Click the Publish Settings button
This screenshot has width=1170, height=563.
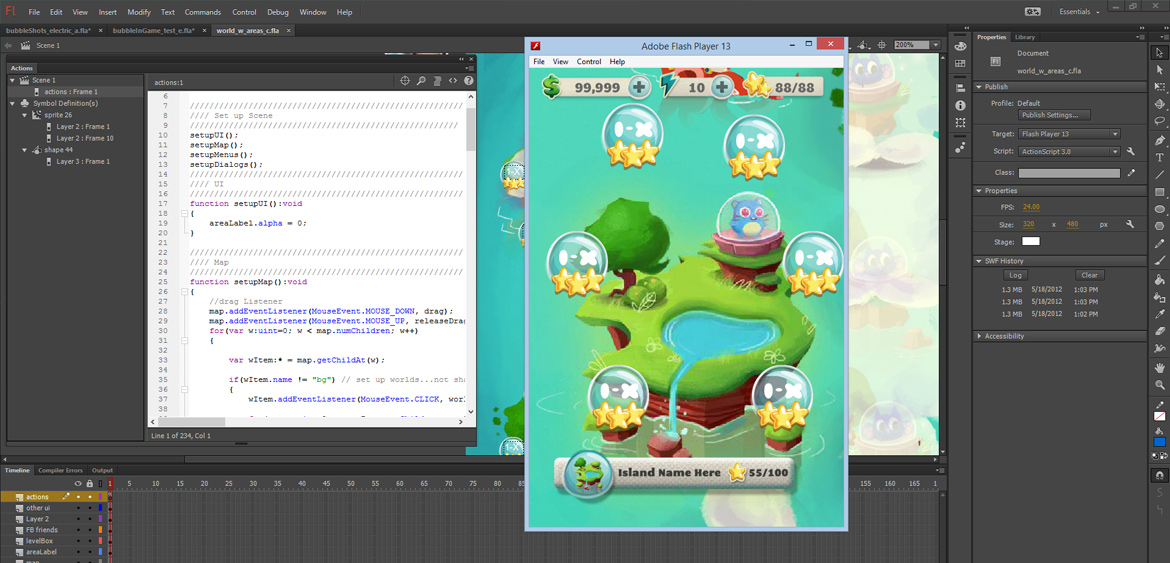pos(1055,115)
